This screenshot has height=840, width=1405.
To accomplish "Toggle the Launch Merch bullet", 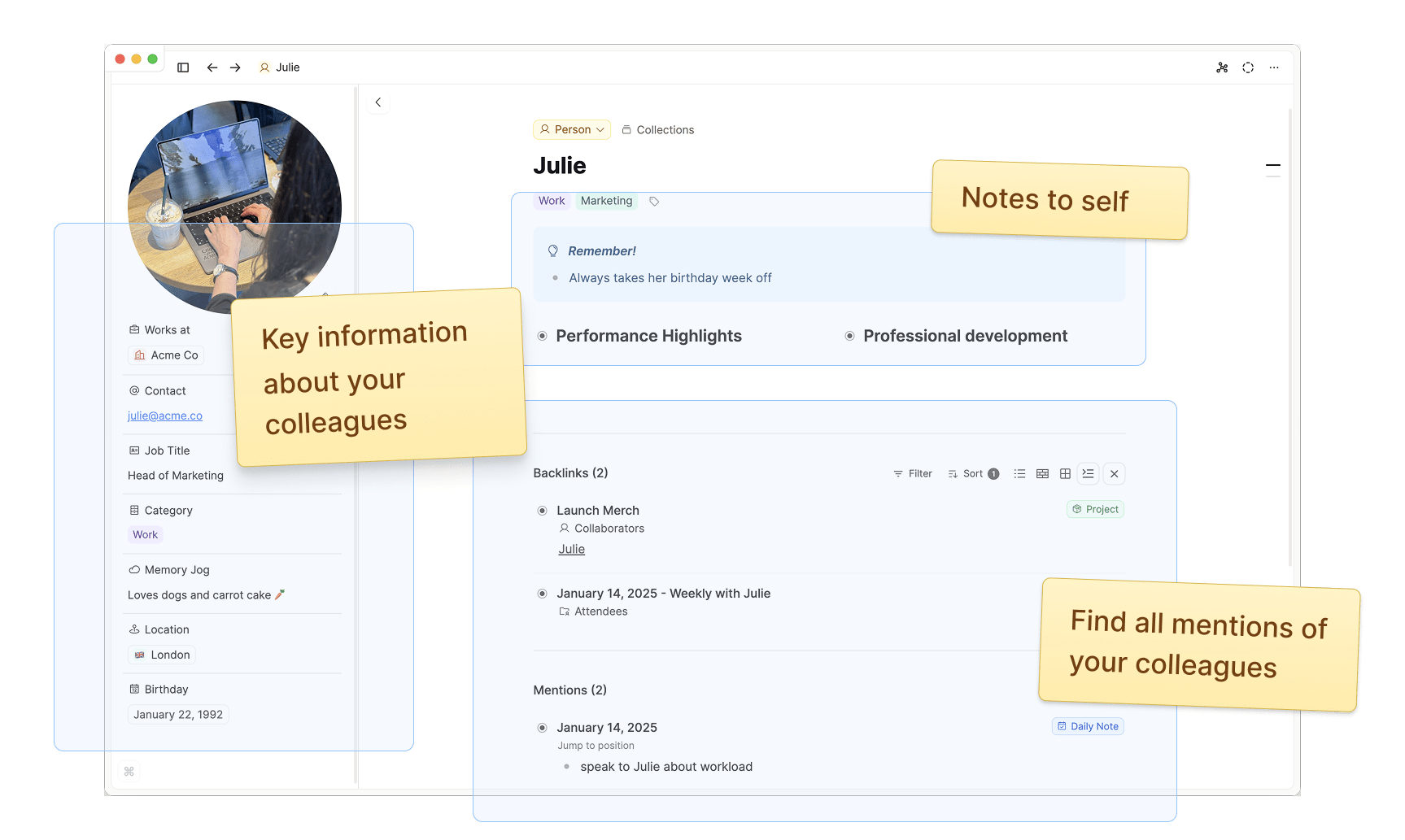I will point(542,511).
